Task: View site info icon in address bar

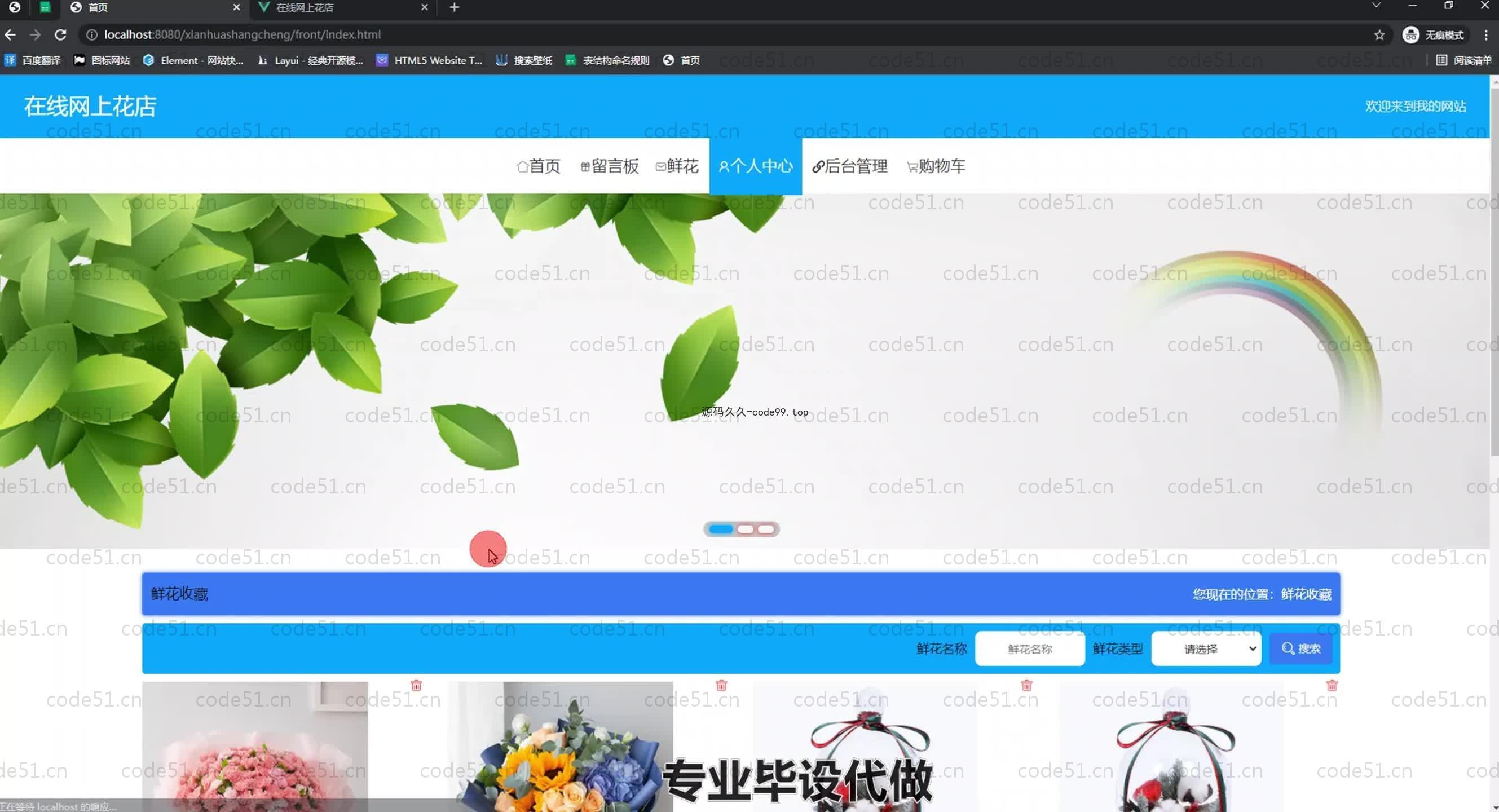Action: 91,35
